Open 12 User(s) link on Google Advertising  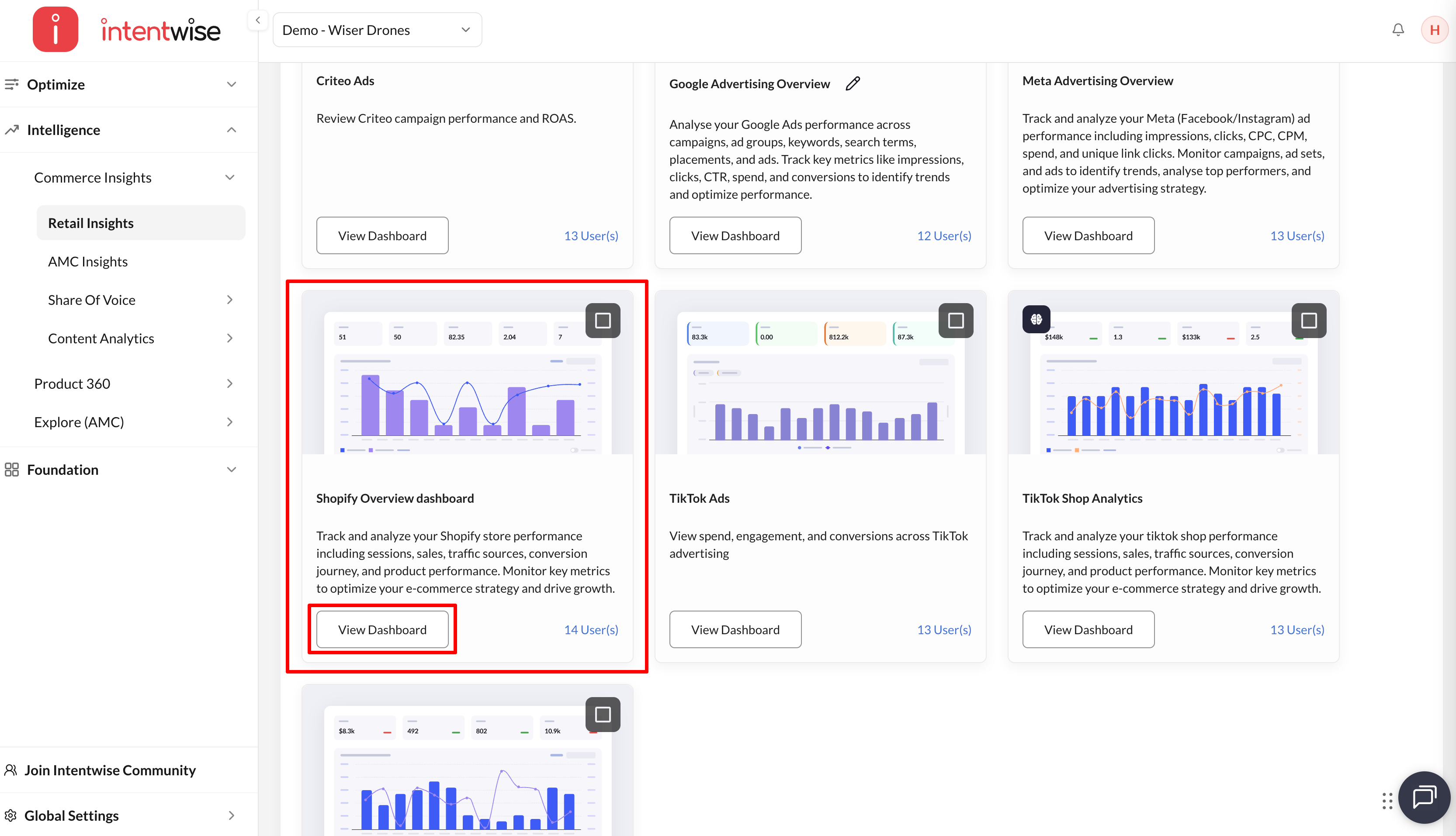(944, 235)
